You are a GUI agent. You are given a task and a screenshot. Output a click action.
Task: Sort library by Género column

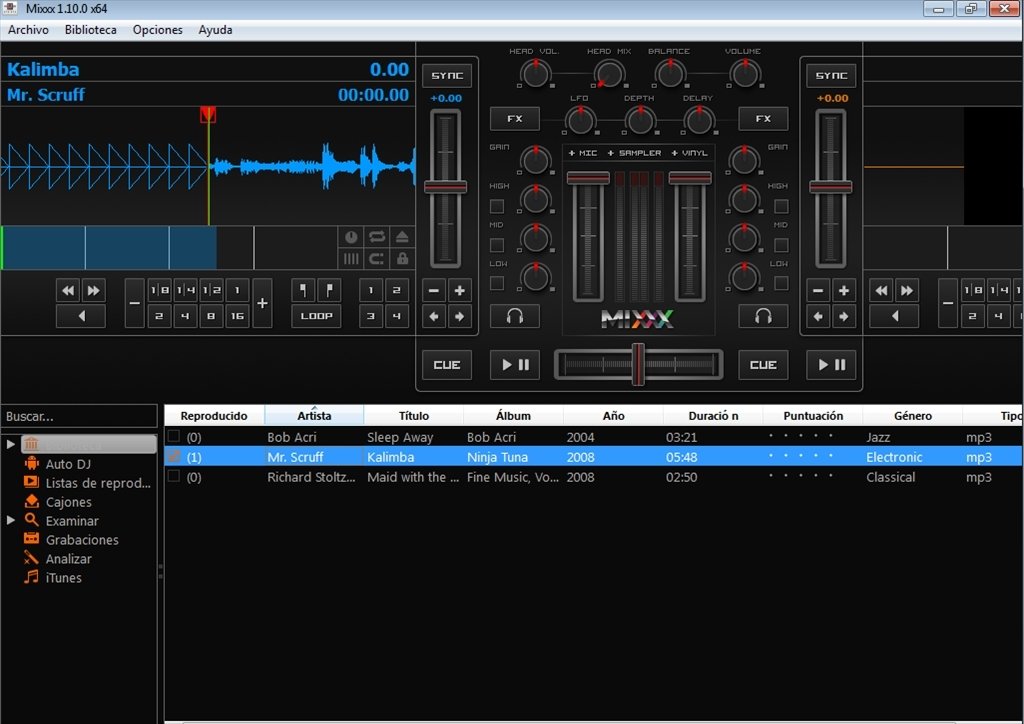[912, 416]
